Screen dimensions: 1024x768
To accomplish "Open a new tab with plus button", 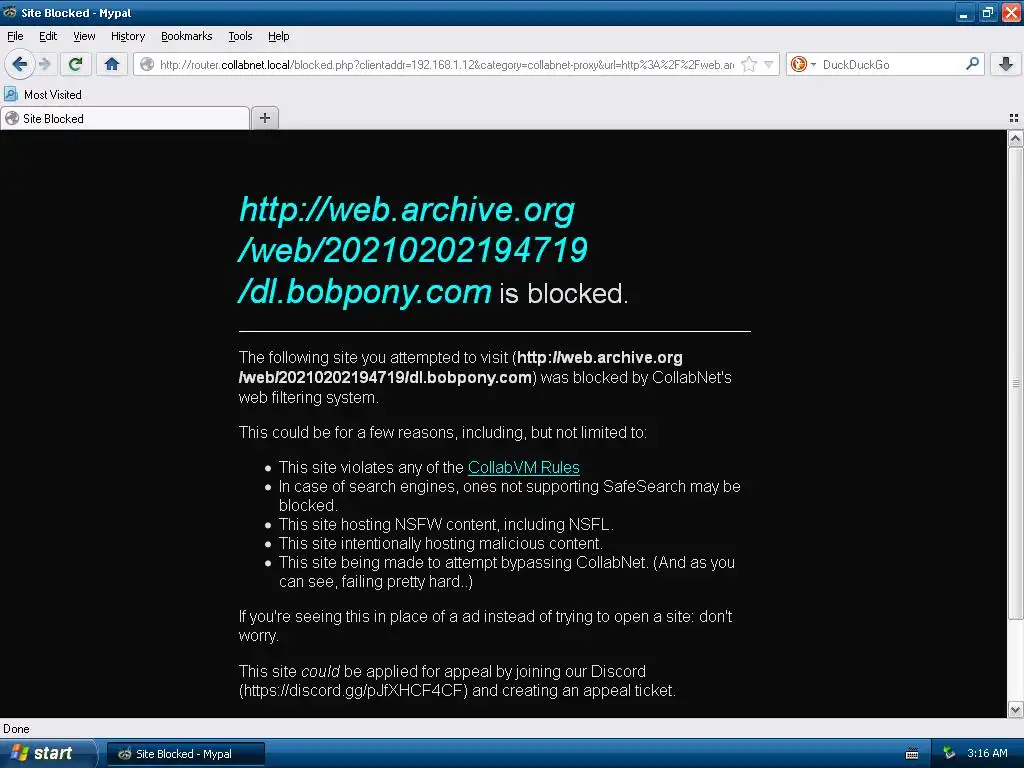I will point(264,118).
